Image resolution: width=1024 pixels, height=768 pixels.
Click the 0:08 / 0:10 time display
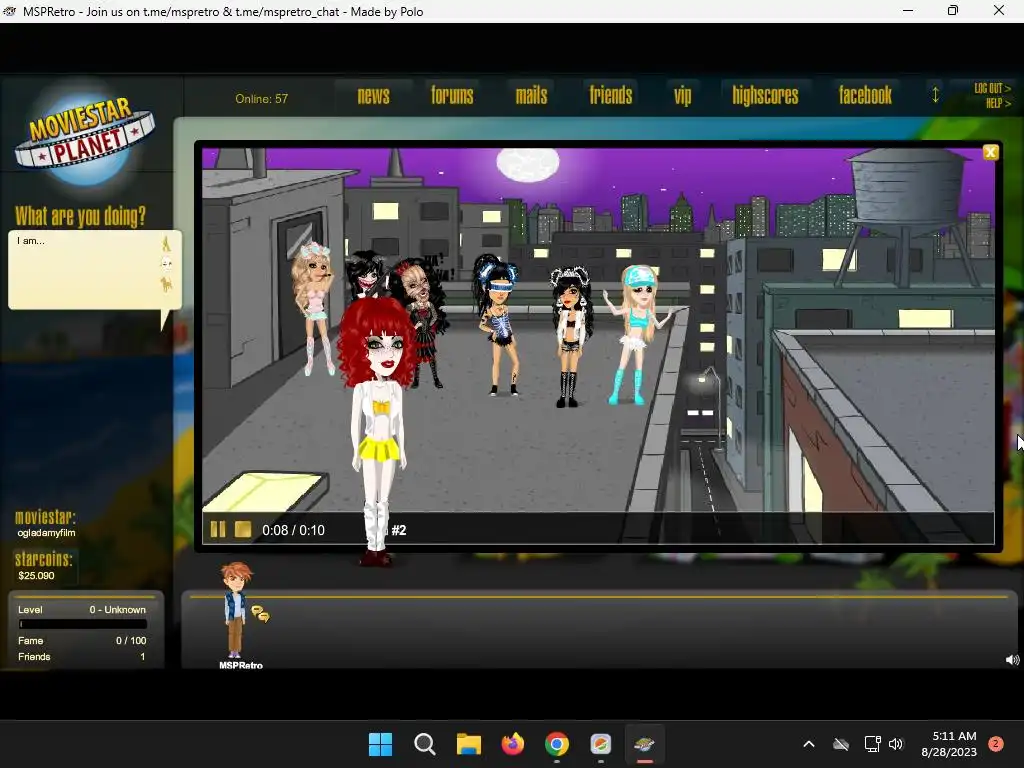tap(293, 530)
